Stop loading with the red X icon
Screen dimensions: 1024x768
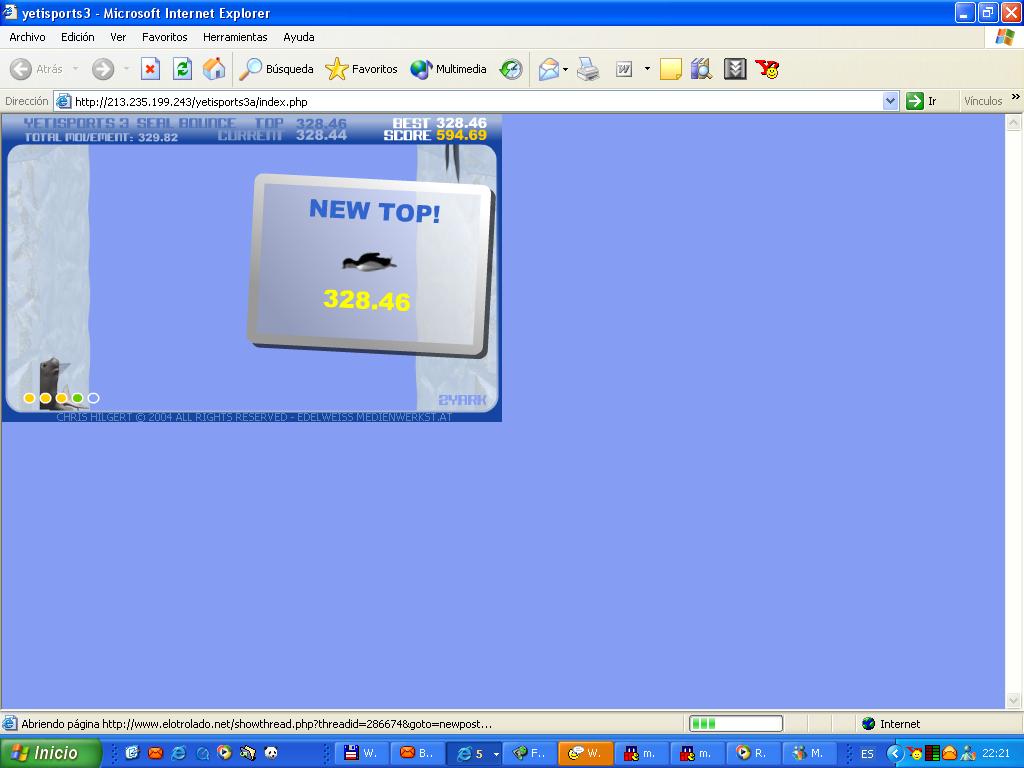[x=150, y=69]
